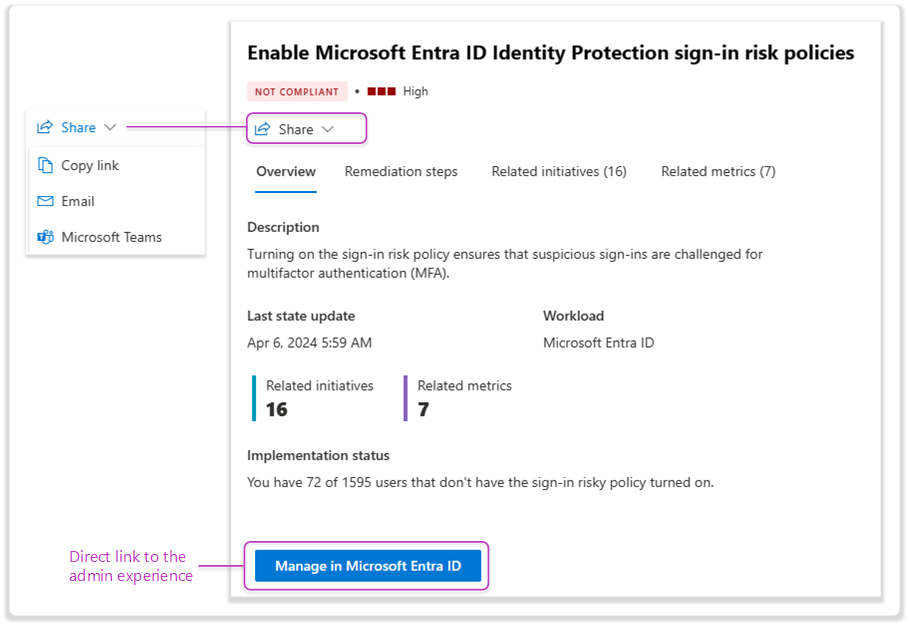Click the Microsoft Teams icon
Image resolution: width=909 pixels, height=626 pixels.
(x=45, y=237)
